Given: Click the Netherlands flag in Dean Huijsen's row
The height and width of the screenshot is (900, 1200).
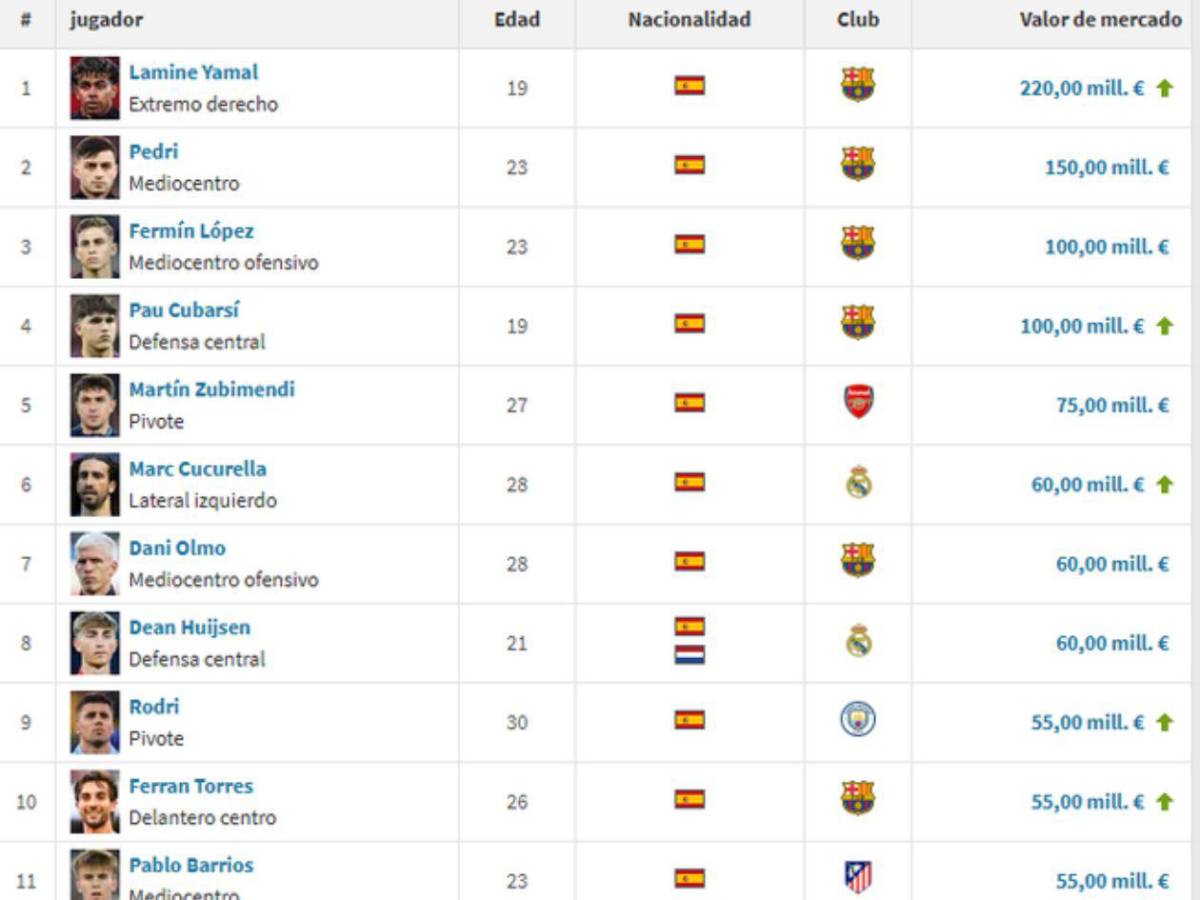Looking at the screenshot, I should [689, 654].
